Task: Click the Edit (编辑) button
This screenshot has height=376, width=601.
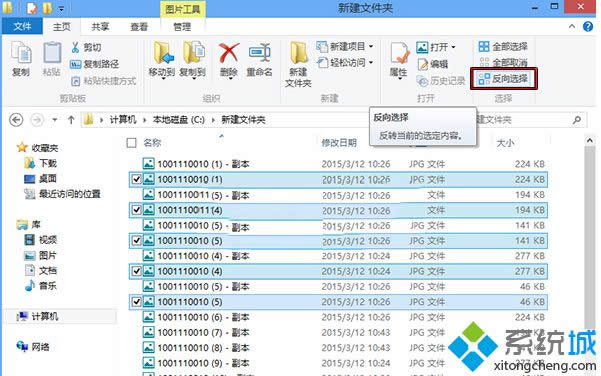Action: point(433,64)
